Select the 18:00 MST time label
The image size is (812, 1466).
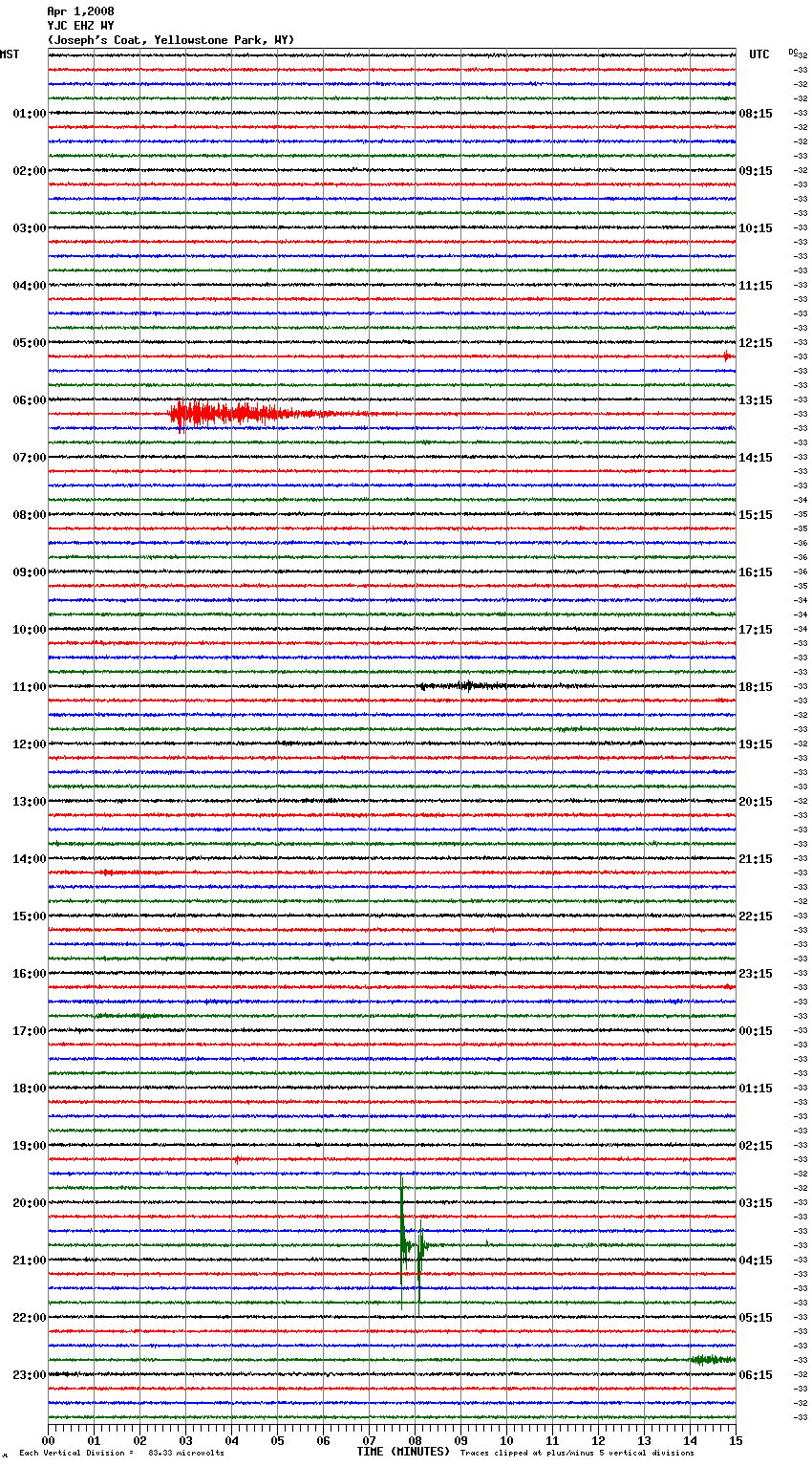click(x=30, y=1089)
